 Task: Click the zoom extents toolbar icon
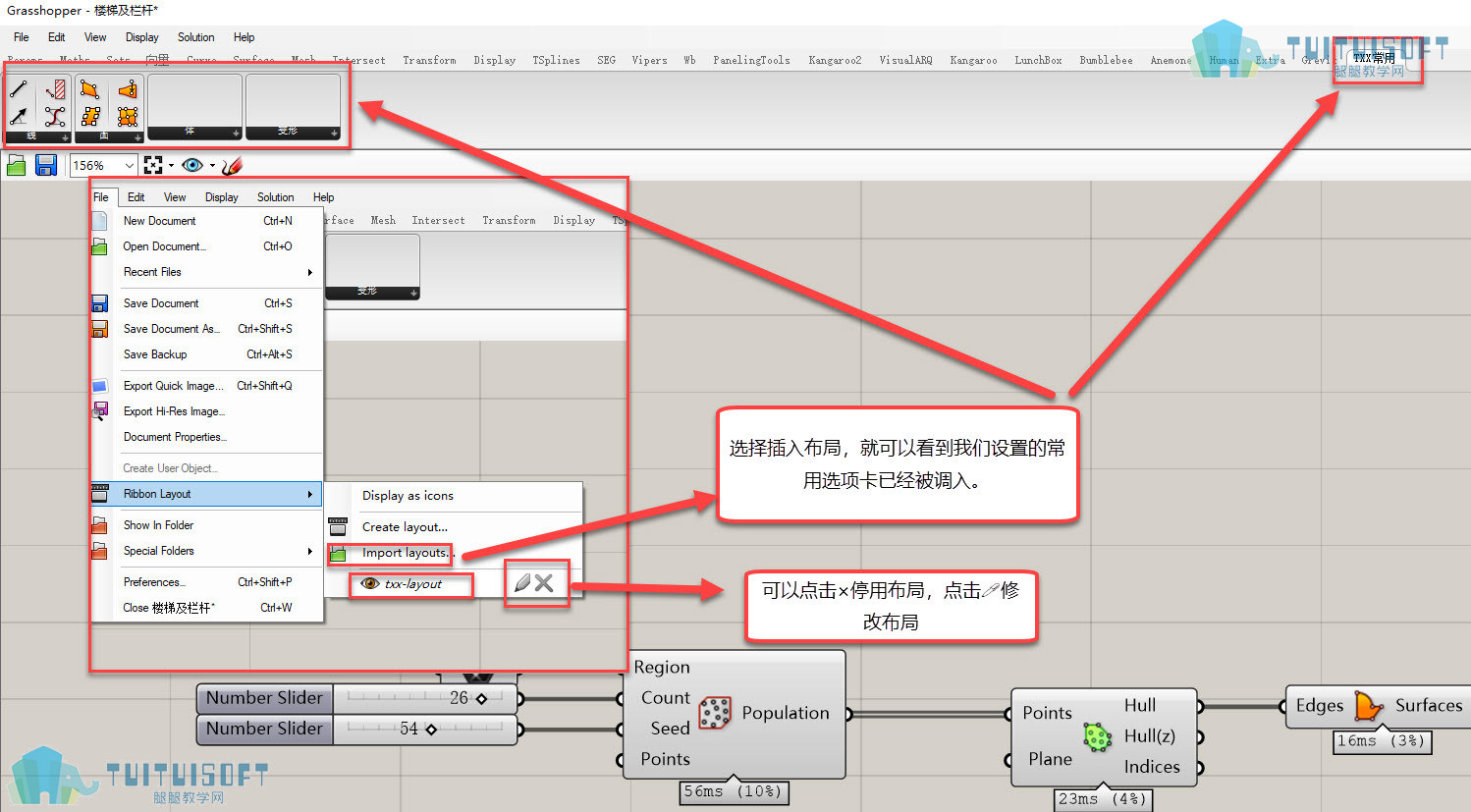click(153, 166)
